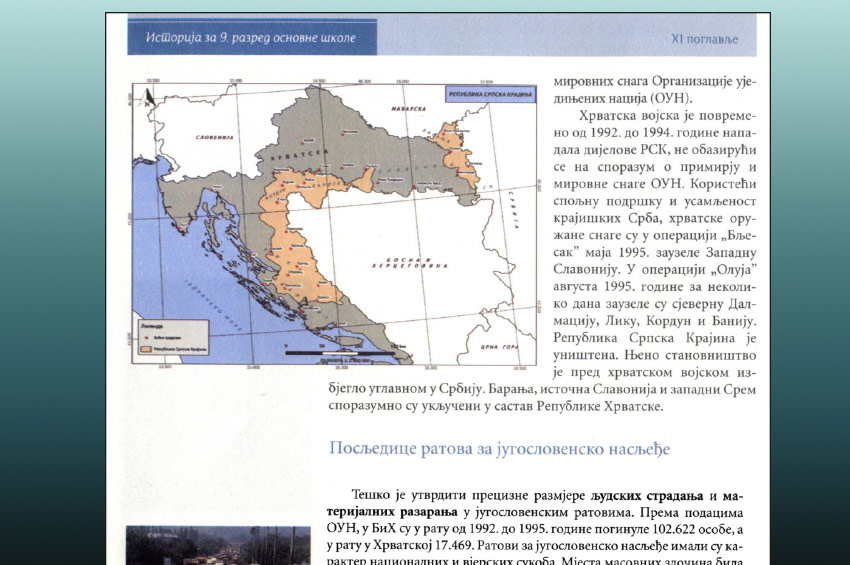Click the text 'Хрватска војска је повреме-'

coord(667,115)
